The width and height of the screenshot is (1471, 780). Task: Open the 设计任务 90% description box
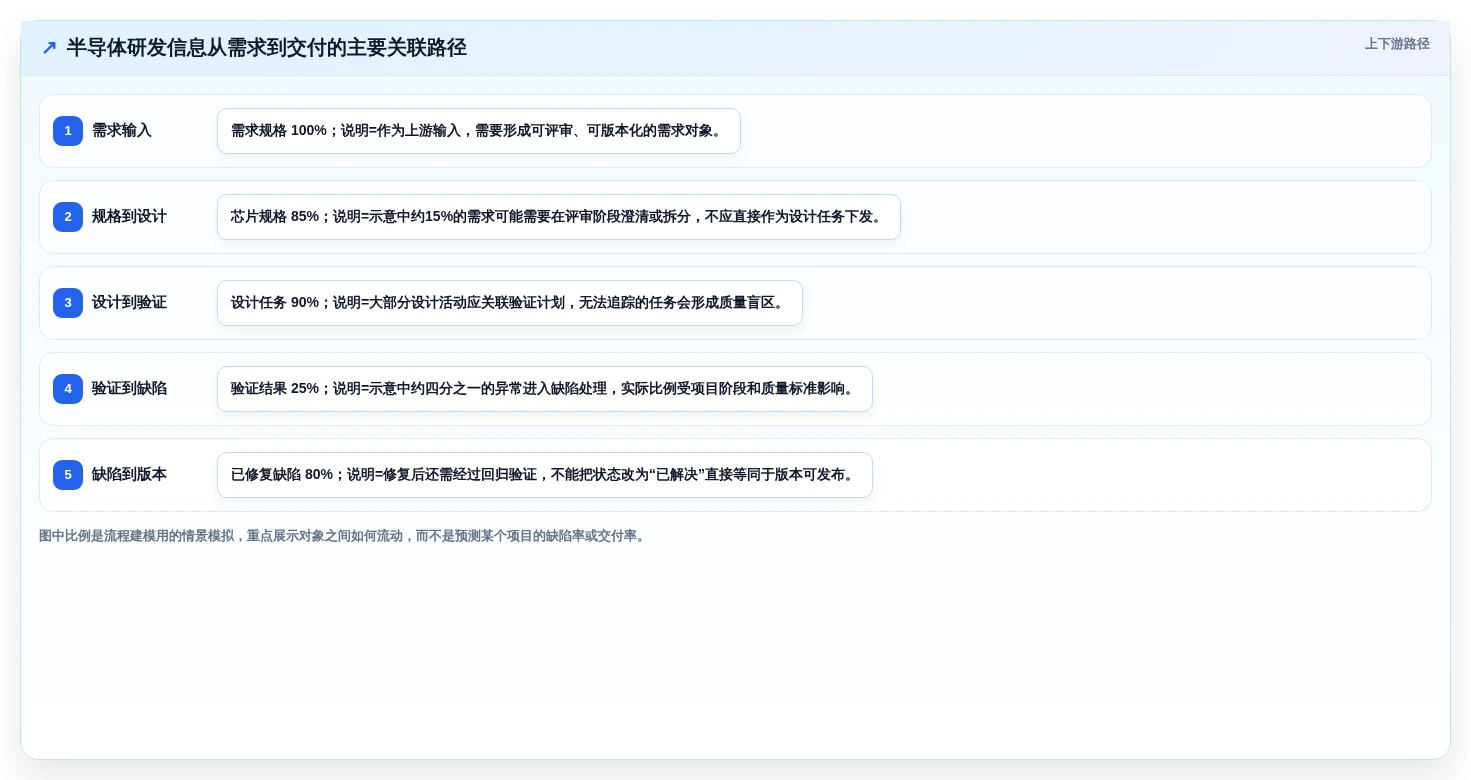pos(510,303)
